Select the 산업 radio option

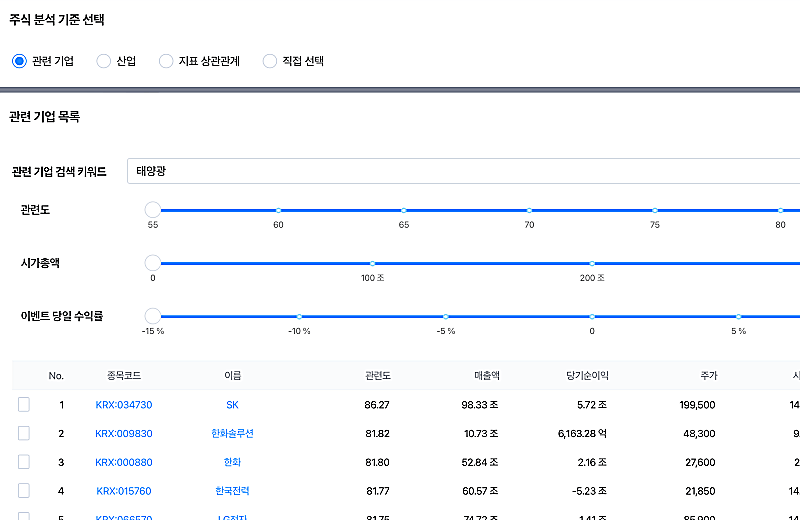(104, 61)
